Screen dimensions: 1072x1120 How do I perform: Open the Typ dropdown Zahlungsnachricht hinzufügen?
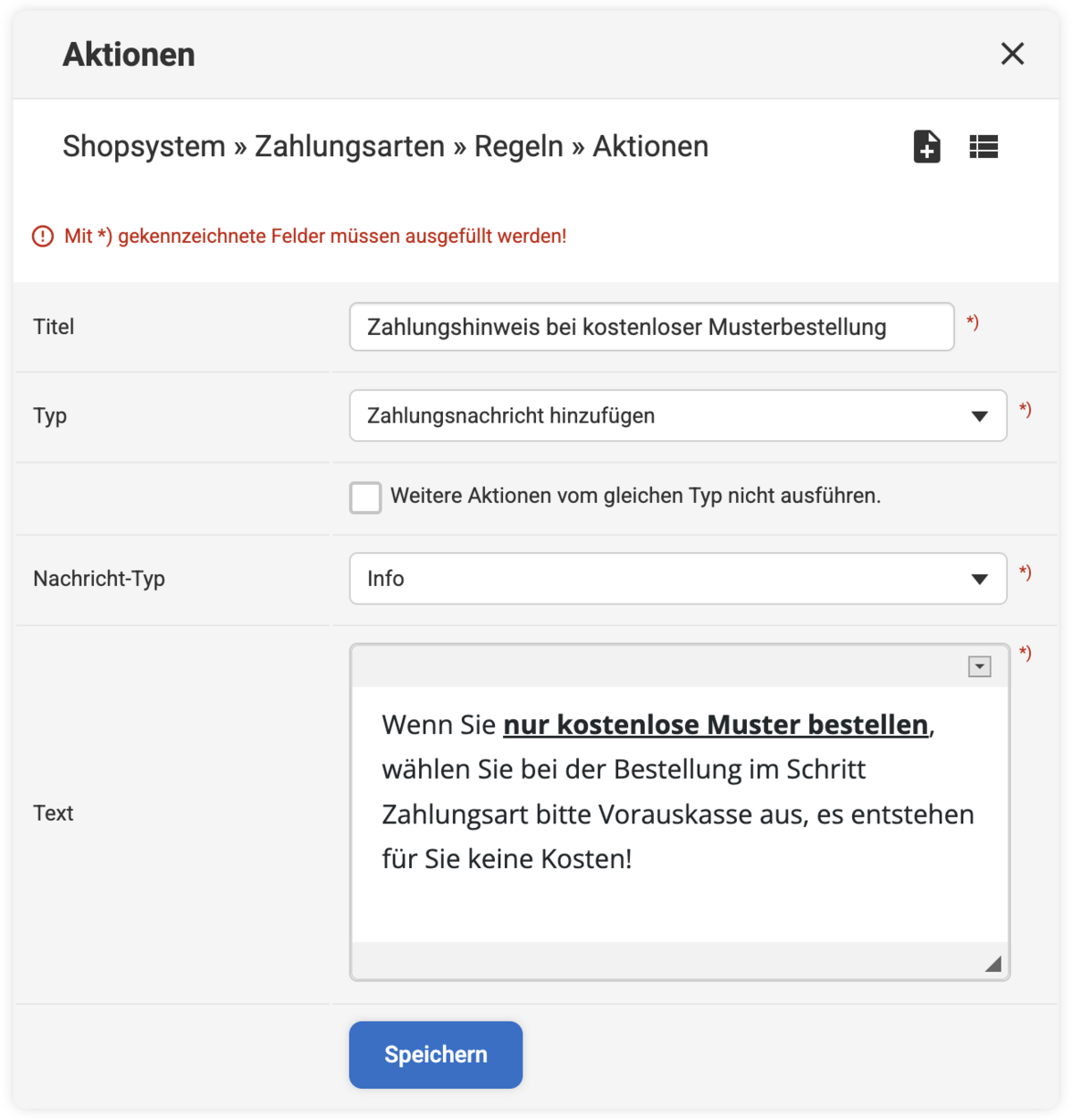click(678, 416)
